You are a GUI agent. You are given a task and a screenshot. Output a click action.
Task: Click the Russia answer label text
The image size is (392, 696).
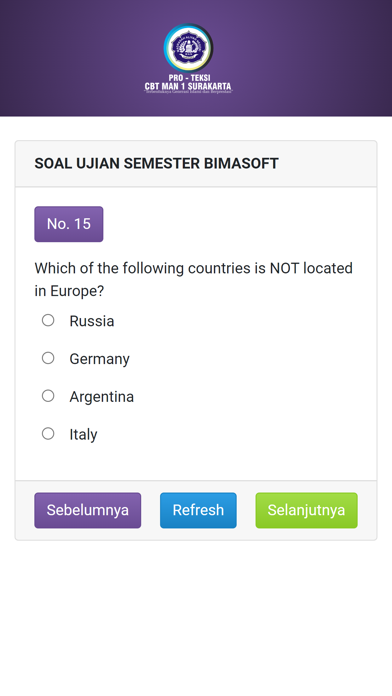coord(91,321)
